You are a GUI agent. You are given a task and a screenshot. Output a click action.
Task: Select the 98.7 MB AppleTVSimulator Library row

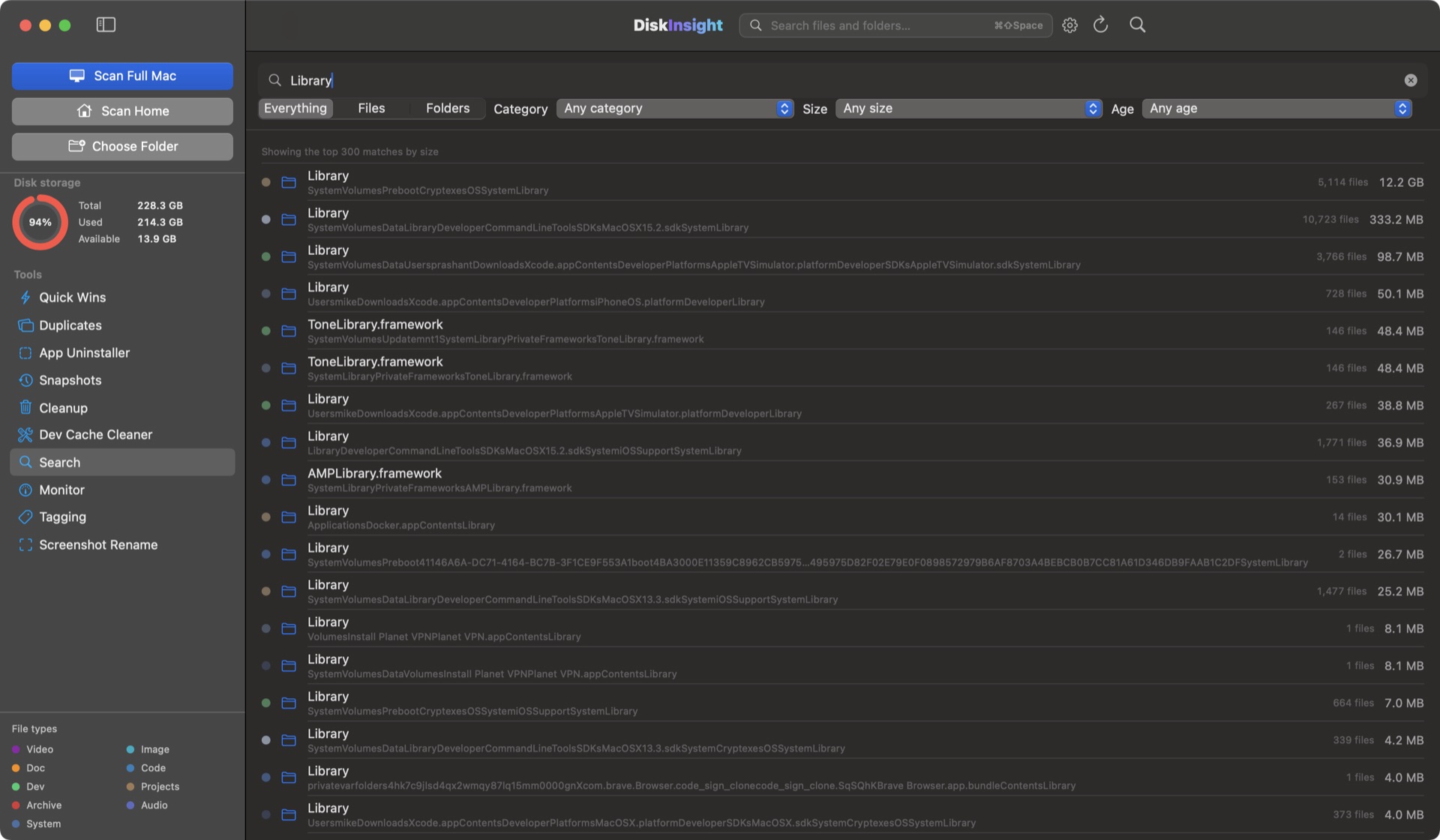click(841, 256)
